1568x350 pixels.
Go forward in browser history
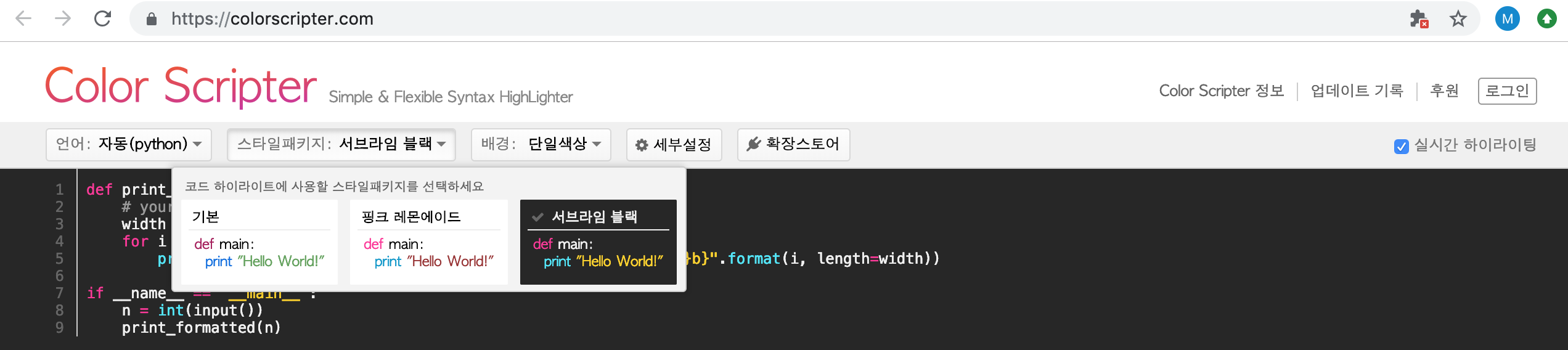click(63, 18)
